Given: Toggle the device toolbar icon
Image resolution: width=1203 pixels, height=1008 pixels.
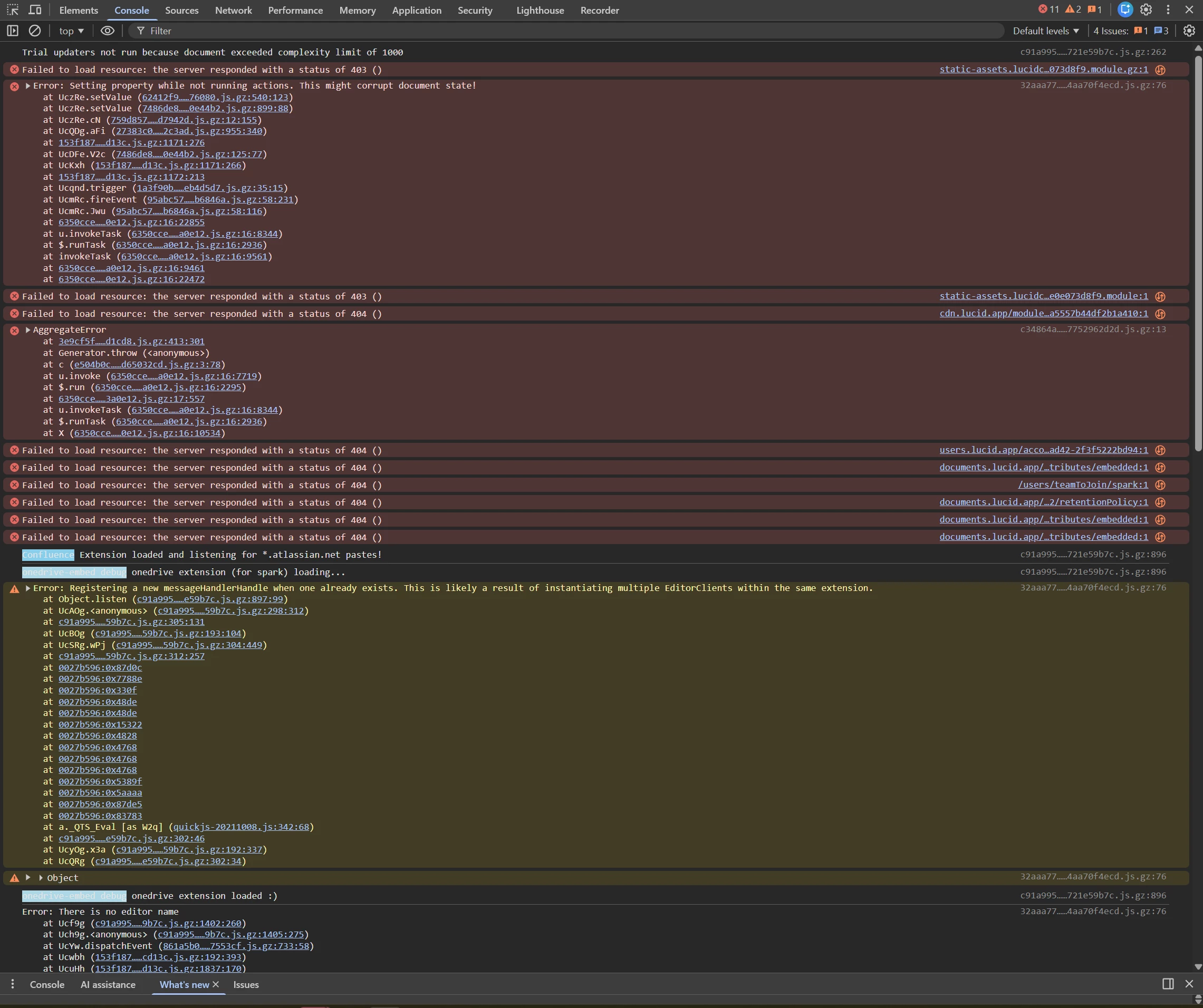Looking at the screenshot, I should (35, 11).
